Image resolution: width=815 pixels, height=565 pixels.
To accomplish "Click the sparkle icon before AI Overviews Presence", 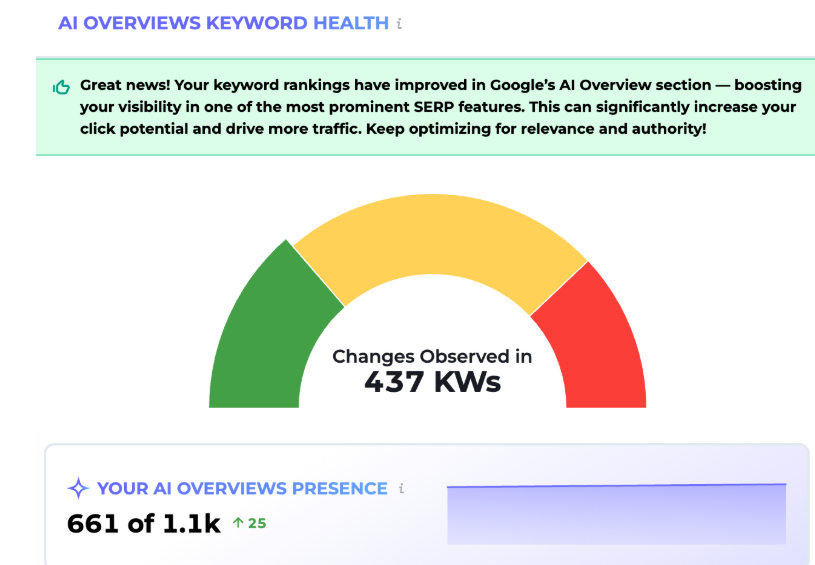I will tap(78, 489).
